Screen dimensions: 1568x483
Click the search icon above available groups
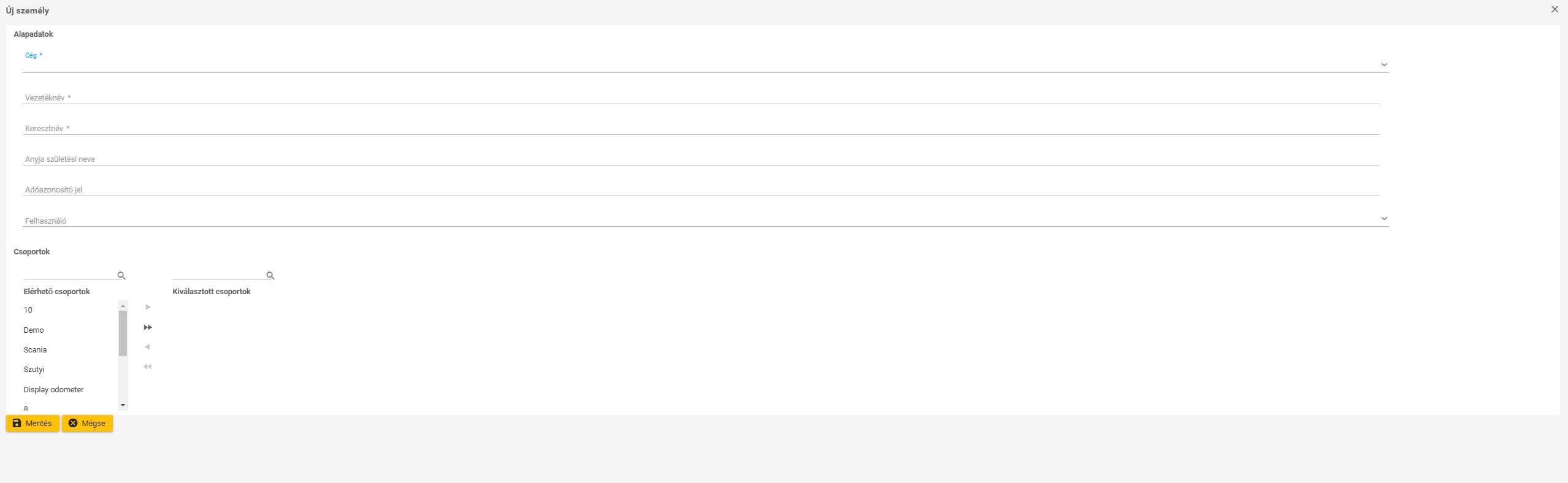click(121, 276)
